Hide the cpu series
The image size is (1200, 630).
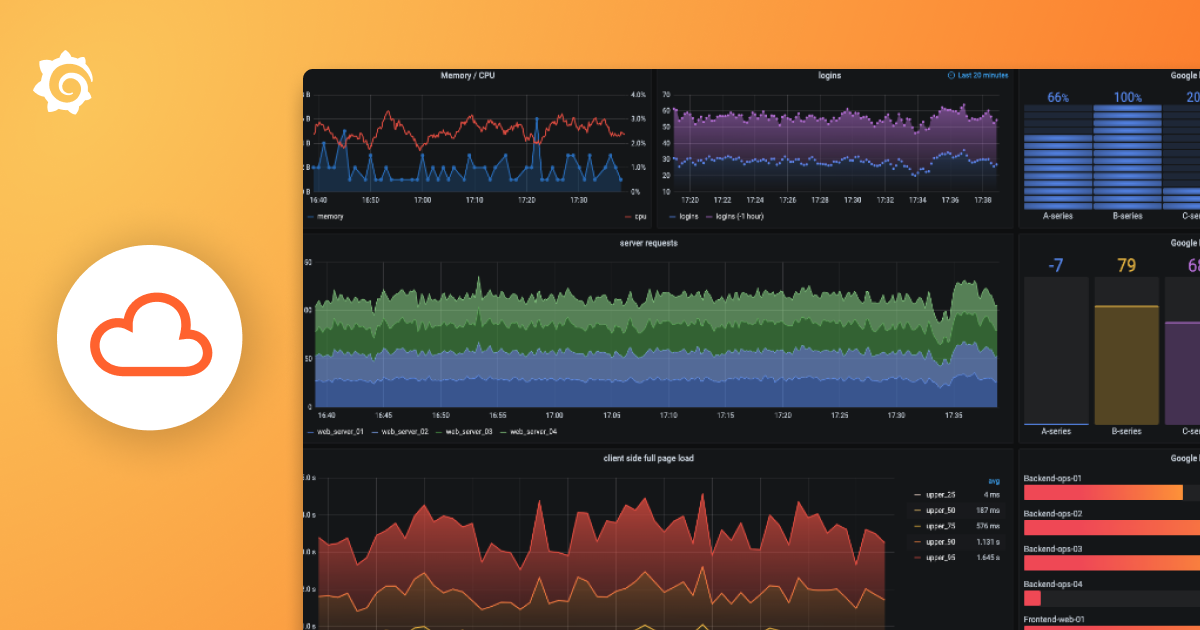click(639, 216)
